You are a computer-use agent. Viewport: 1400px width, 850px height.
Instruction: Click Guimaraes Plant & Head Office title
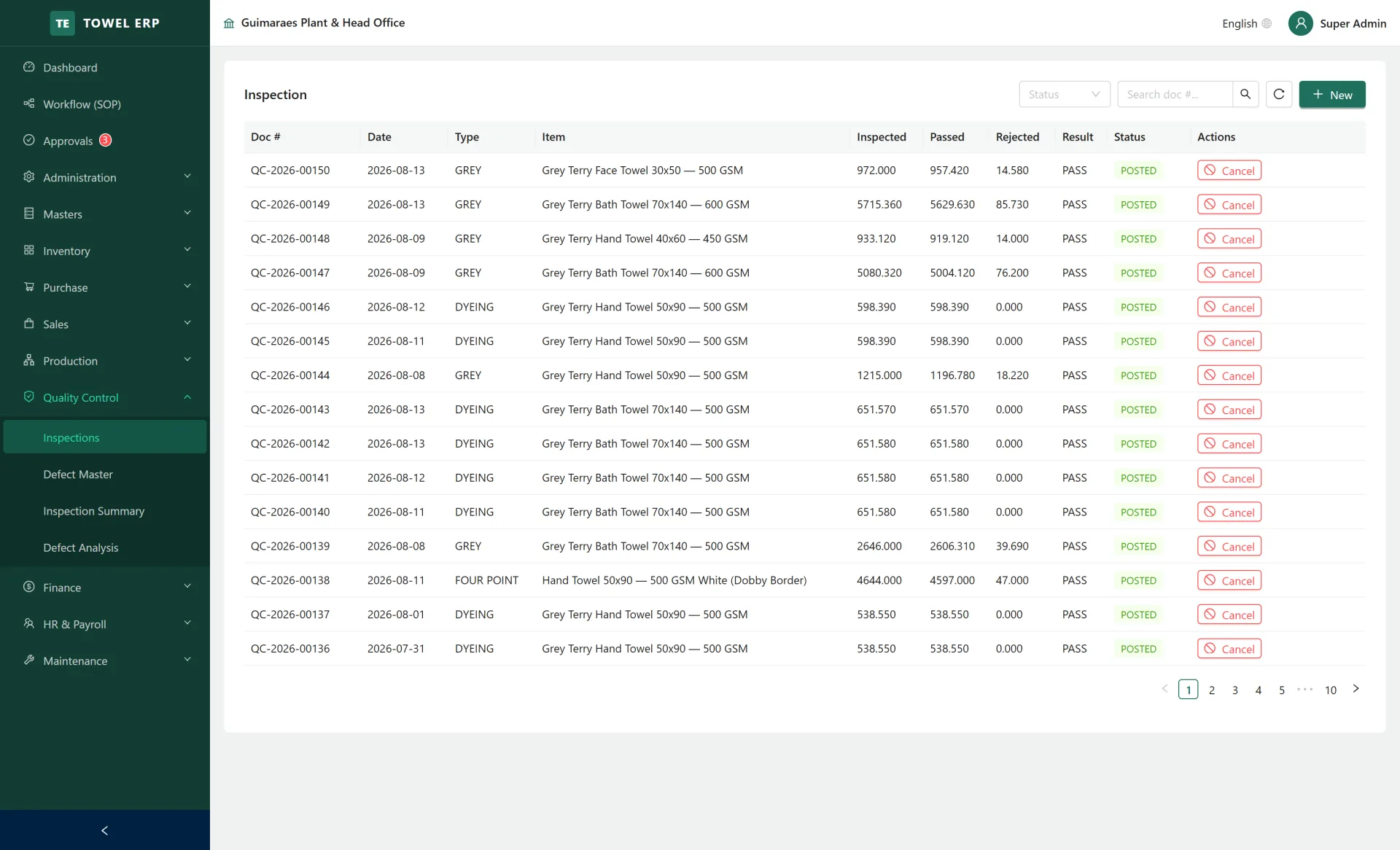click(323, 23)
